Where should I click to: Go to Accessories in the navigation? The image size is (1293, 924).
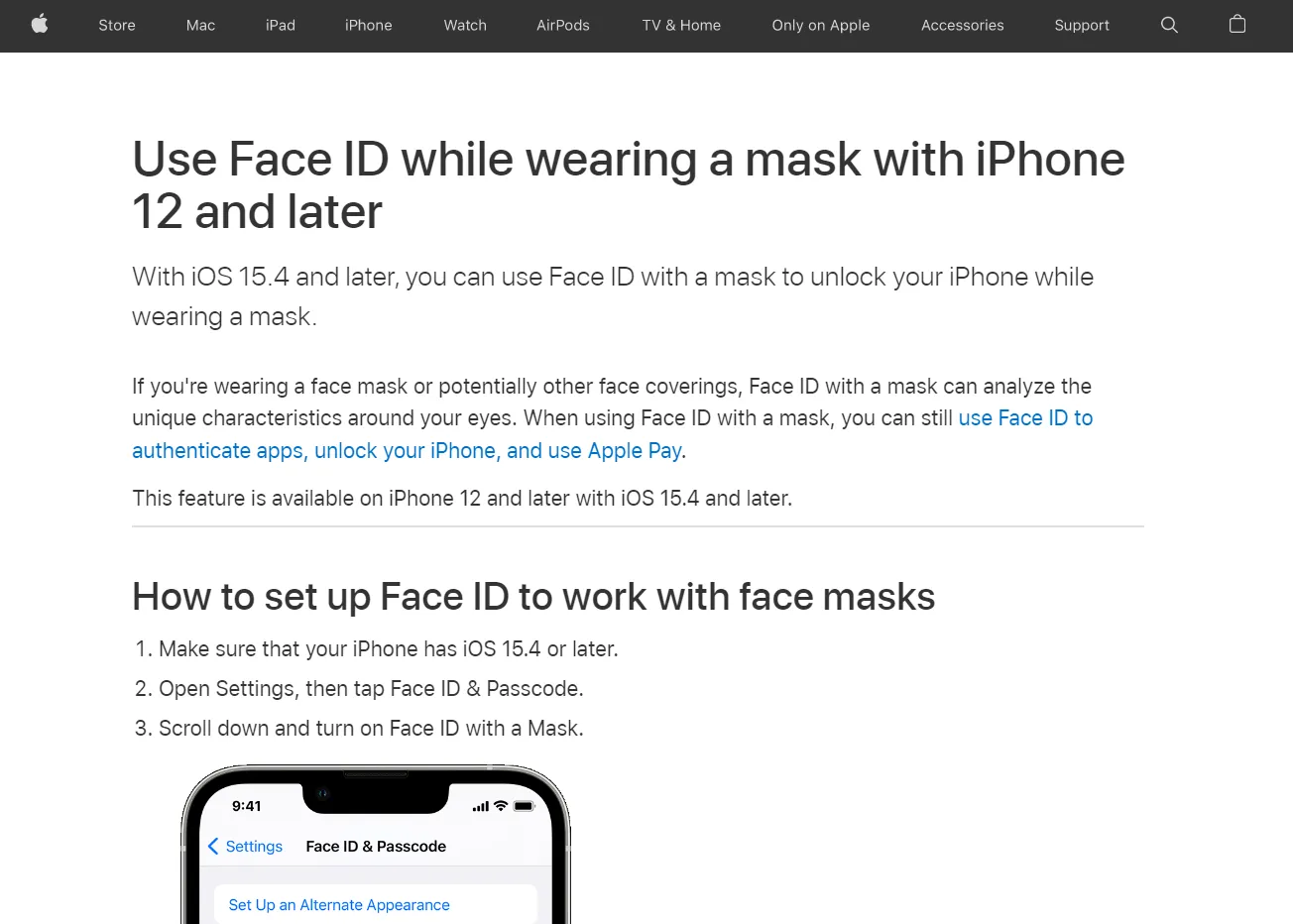(x=962, y=25)
